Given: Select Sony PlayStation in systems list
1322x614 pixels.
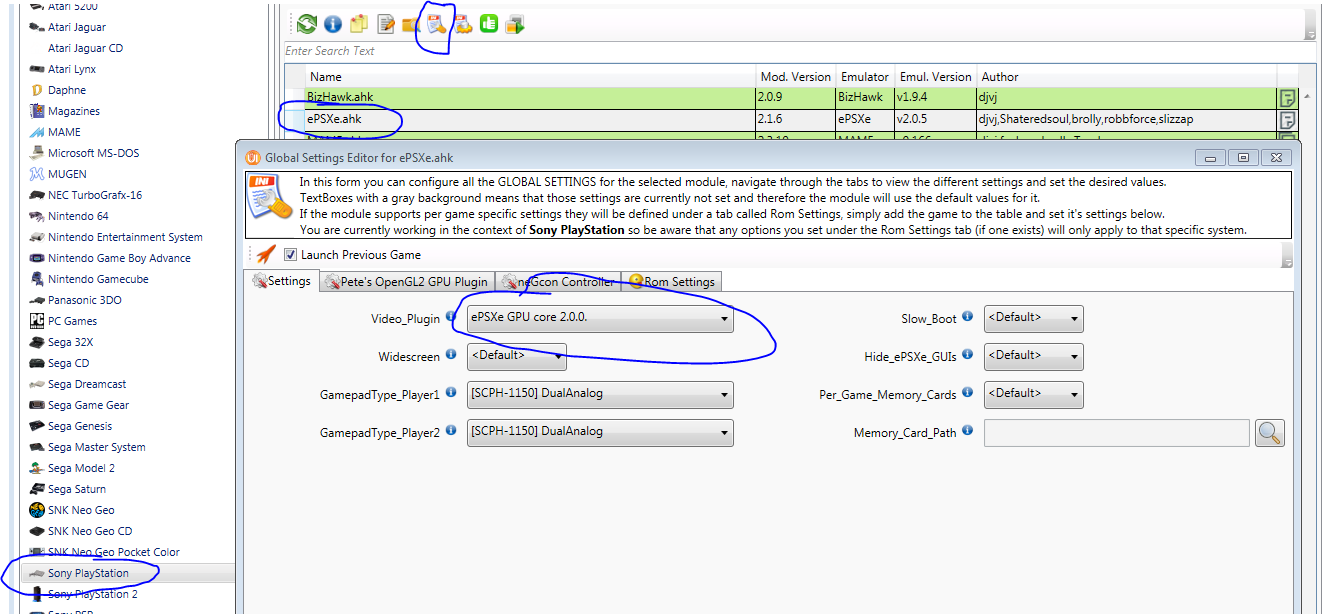Looking at the screenshot, I should tap(88, 573).
